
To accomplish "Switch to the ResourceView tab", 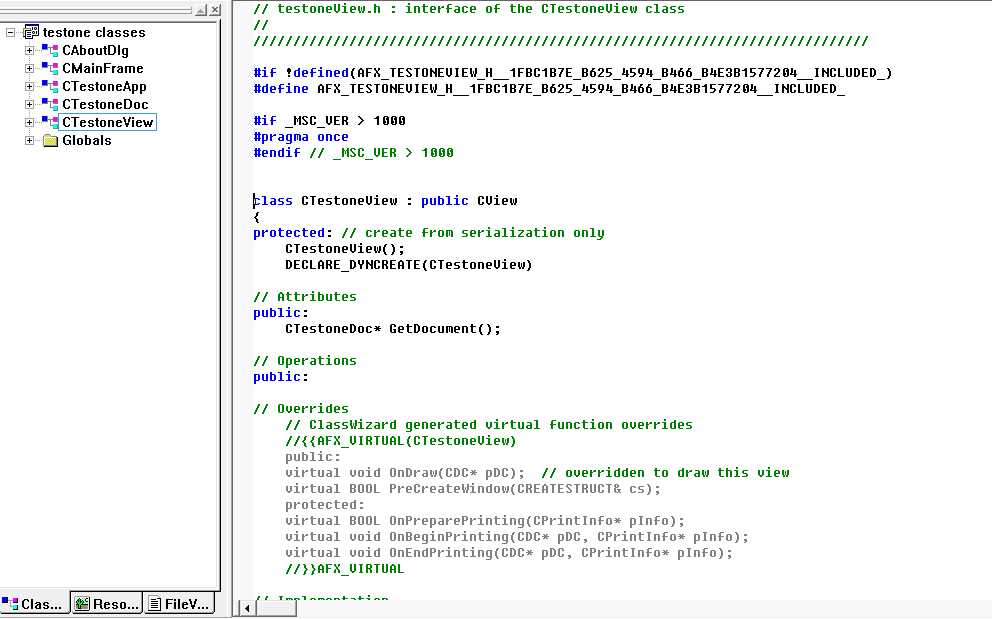I will (x=106, y=604).
